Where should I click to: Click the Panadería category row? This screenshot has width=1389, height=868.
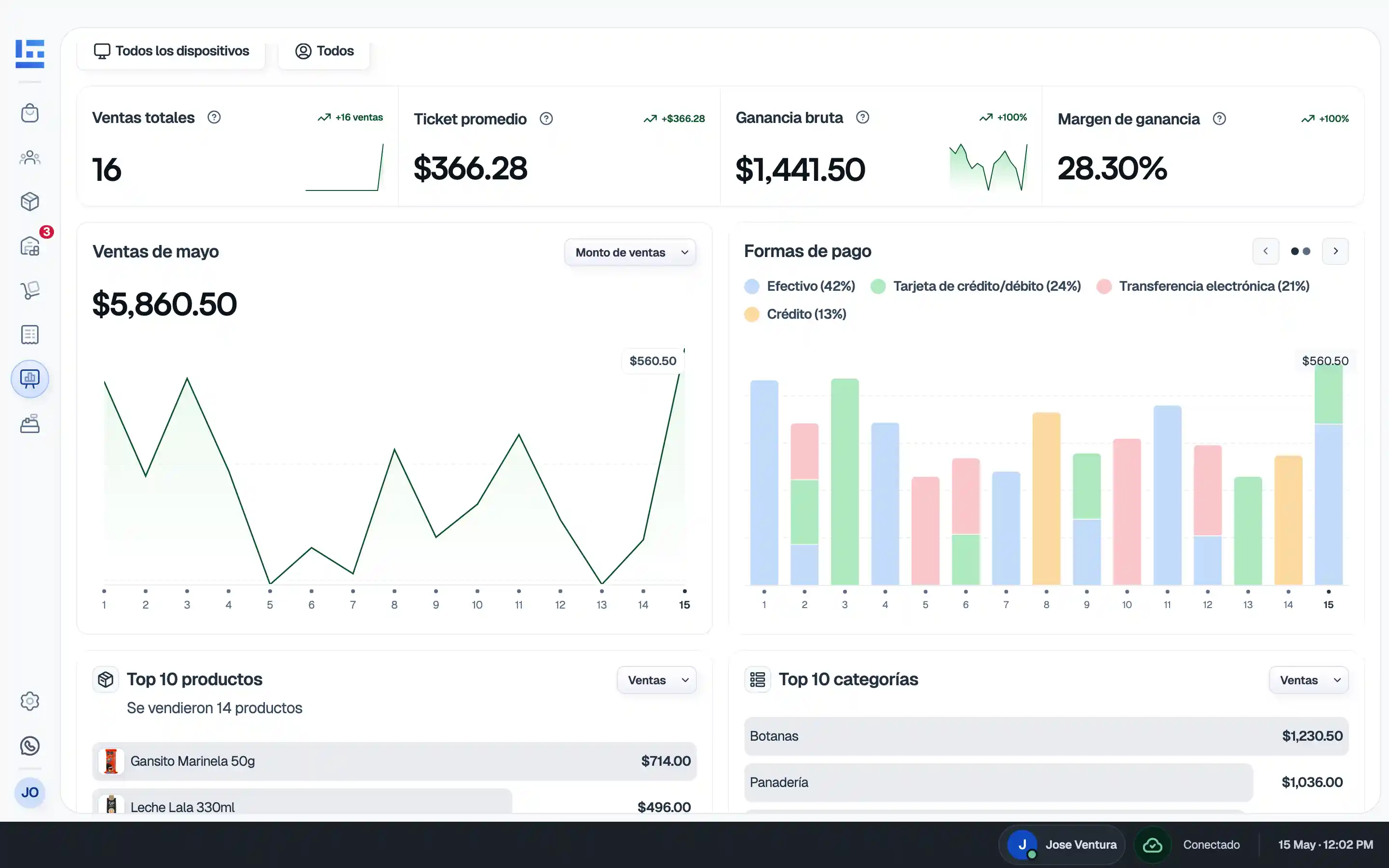tap(1047, 783)
